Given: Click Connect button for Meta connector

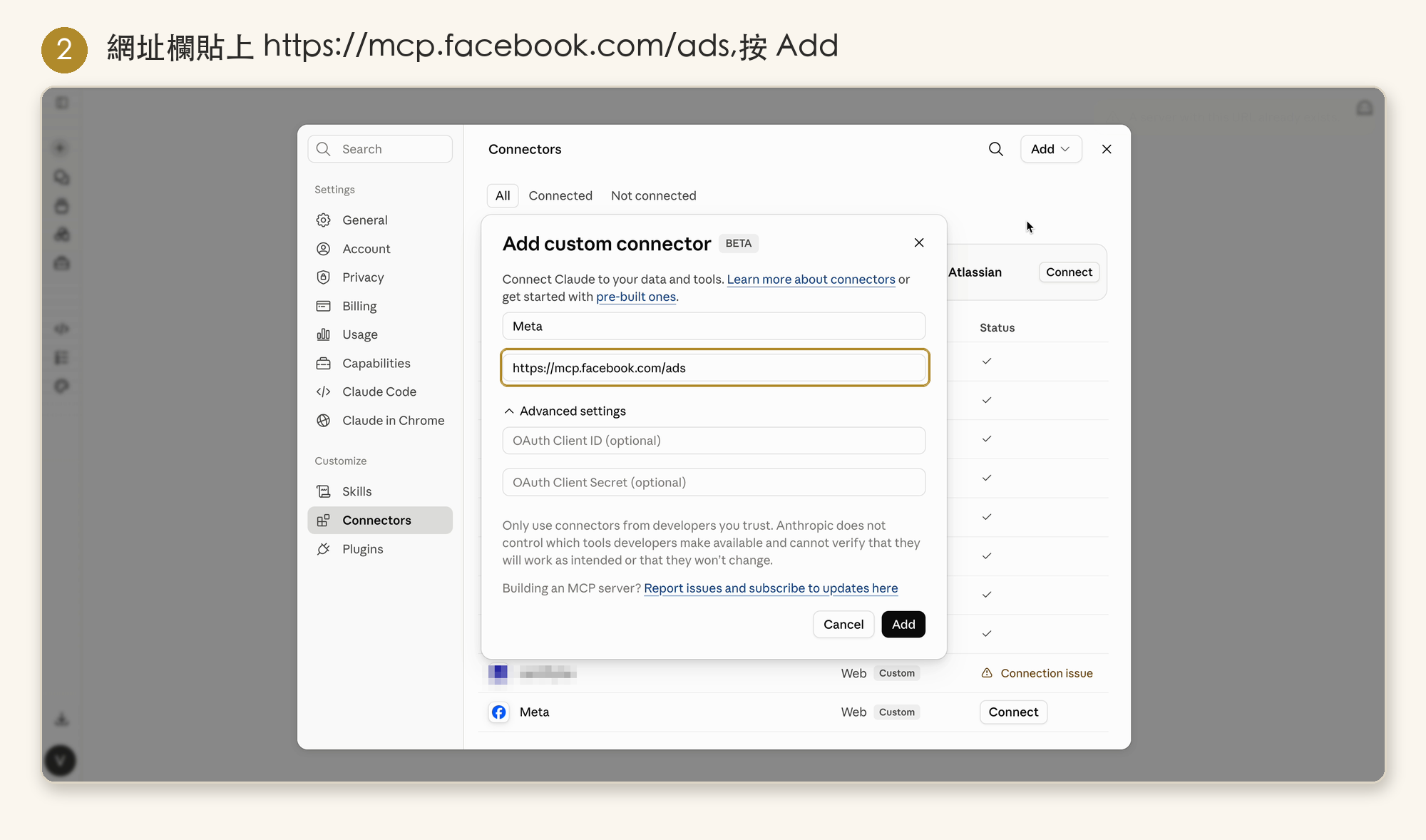Looking at the screenshot, I should (1013, 712).
